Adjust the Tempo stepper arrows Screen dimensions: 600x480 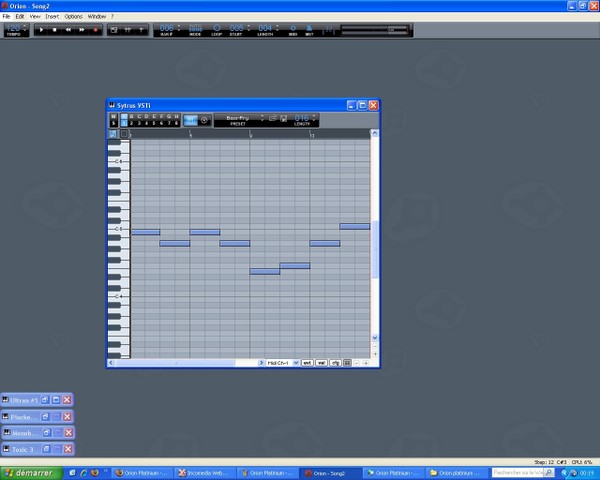pyautogui.click(x=25, y=28)
